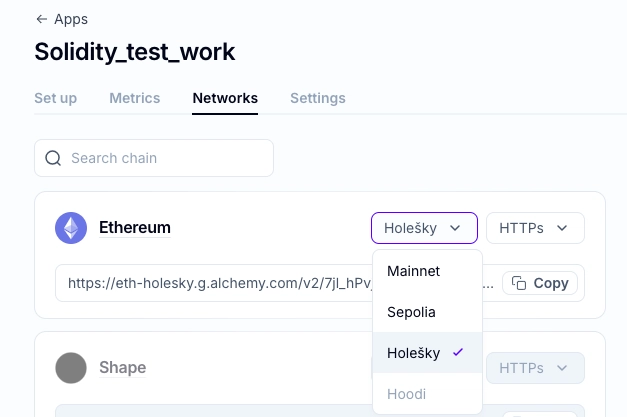Image resolution: width=627 pixels, height=417 pixels.
Task: Select Sepolia from the network list
Action: pyautogui.click(x=427, y=312)
